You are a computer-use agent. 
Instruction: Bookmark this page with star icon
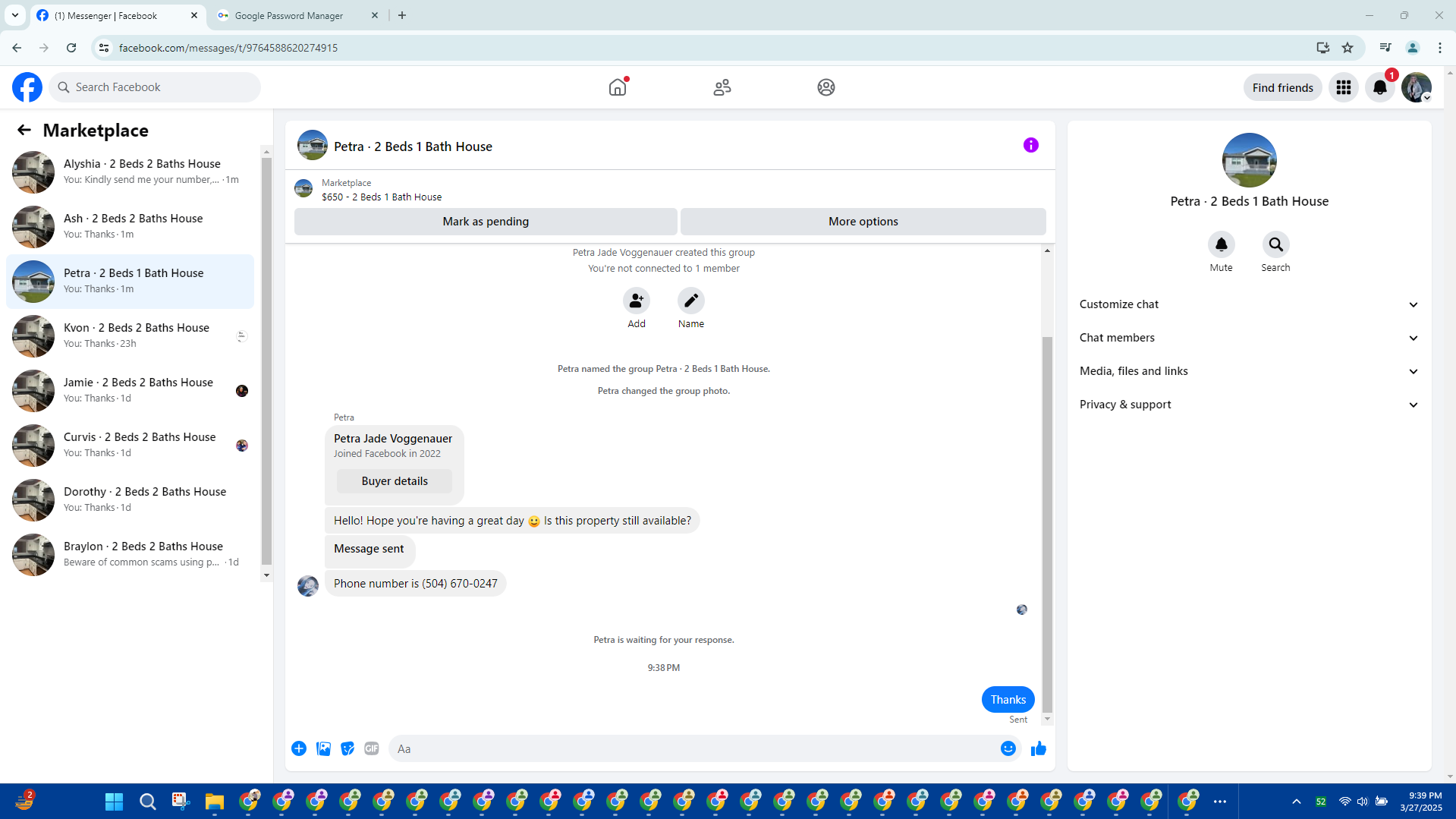(1348, 48)
